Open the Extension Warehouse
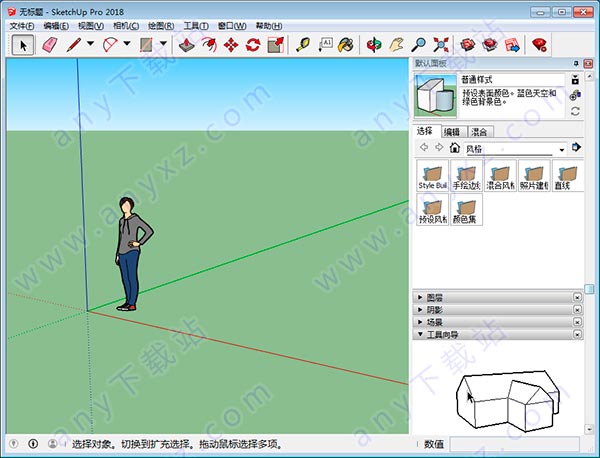Screen dimensions: 600x458 (490, 45)
